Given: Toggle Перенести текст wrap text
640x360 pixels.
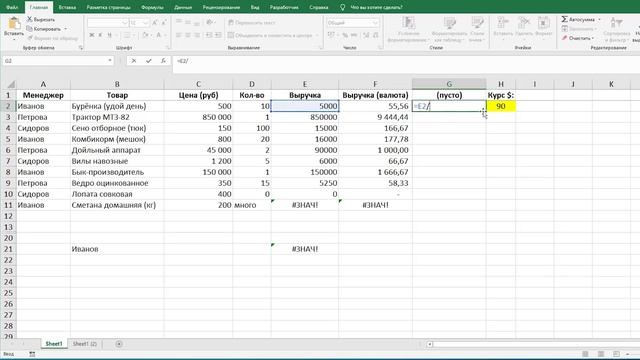Looking at the screenshot, I should (252, 23).
